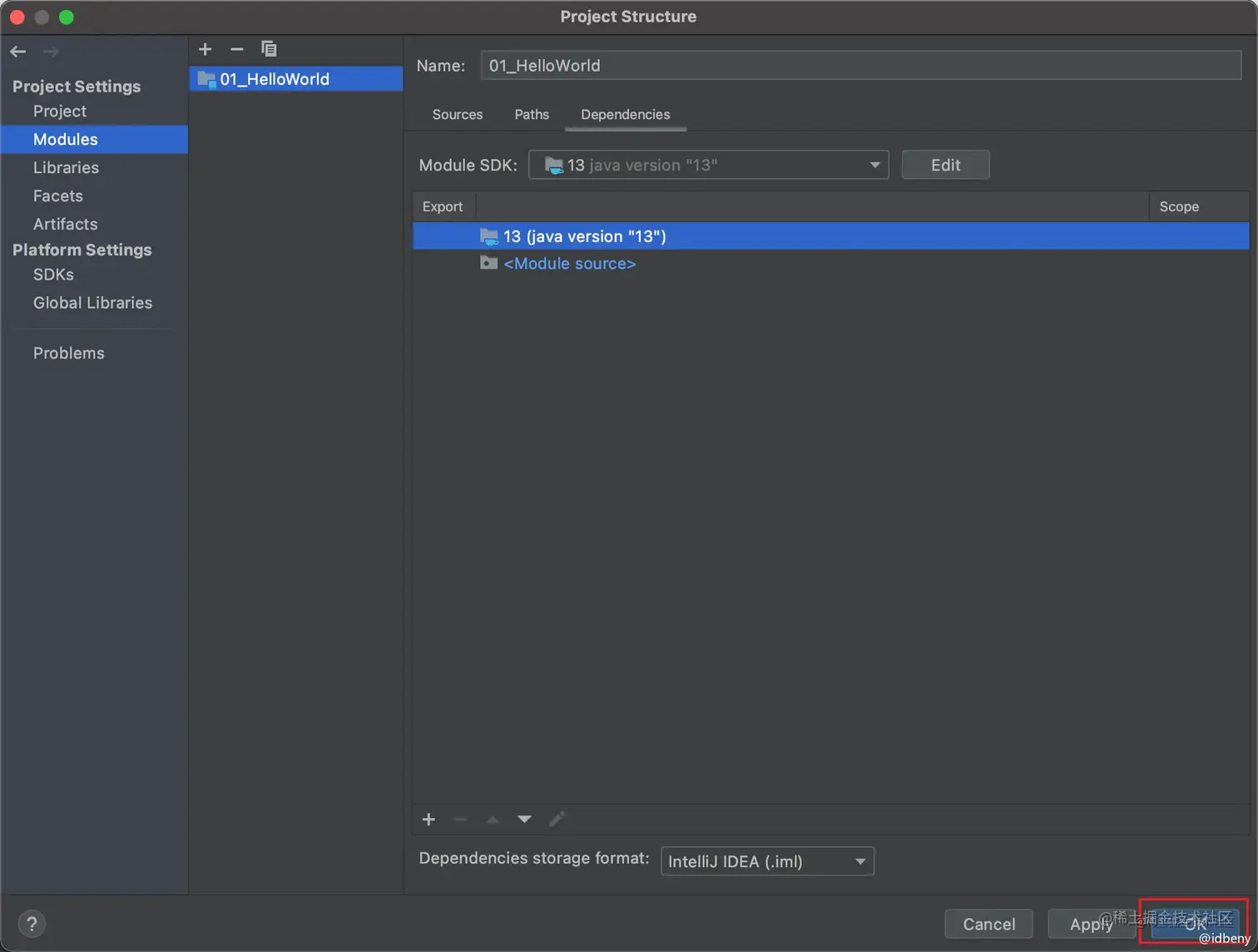Click the module Name input field

861,66
